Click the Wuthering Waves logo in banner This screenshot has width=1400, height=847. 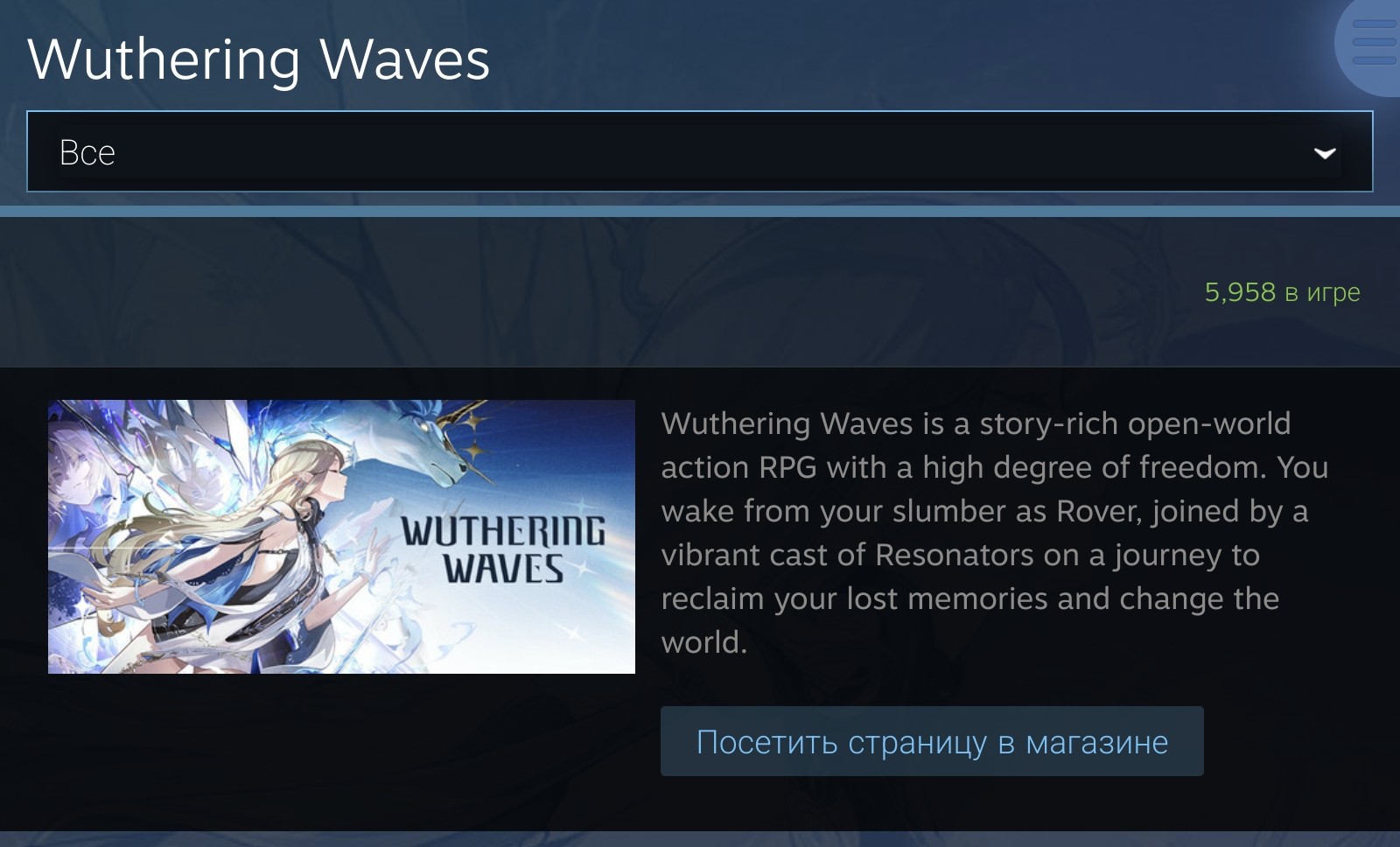click(503, 549)
